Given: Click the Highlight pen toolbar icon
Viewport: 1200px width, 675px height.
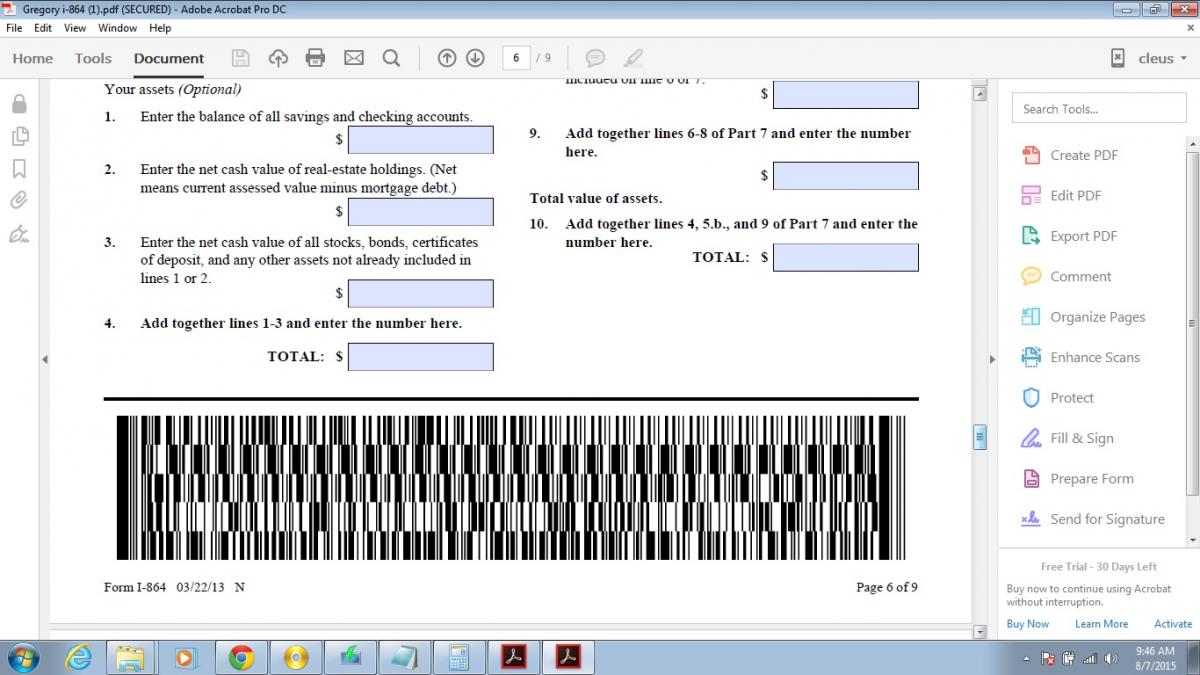Looking at the screenshot, I should coord(633,58).
